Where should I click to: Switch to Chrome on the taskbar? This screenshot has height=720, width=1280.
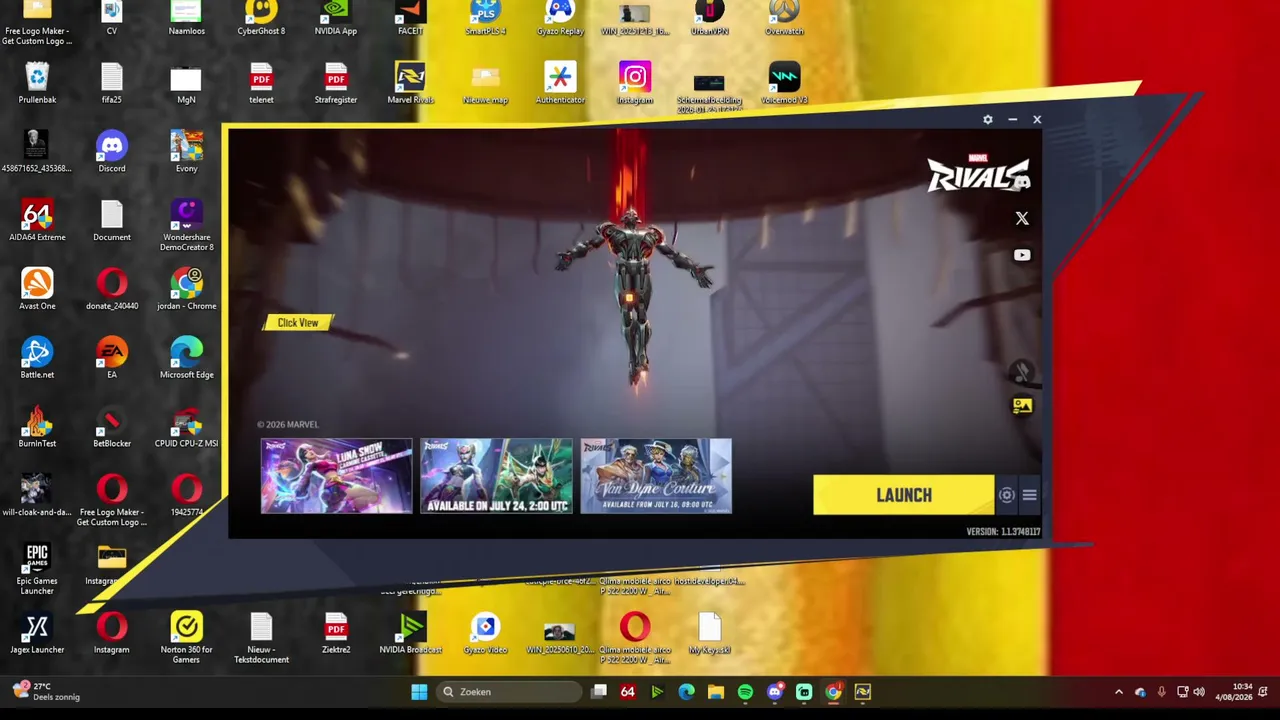coord(833,692)
